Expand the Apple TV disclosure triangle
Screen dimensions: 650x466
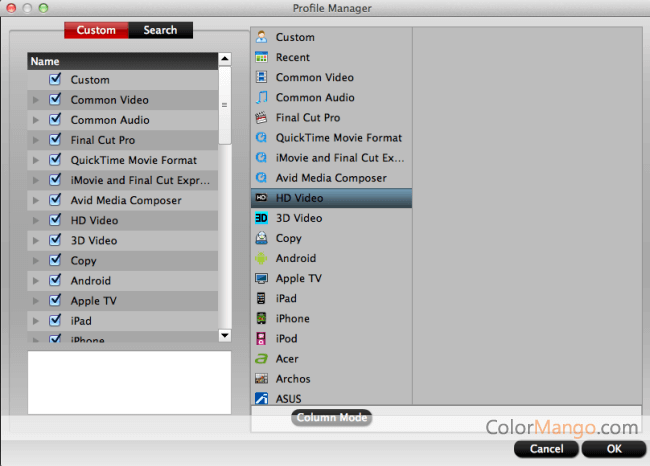pos(36,301)
